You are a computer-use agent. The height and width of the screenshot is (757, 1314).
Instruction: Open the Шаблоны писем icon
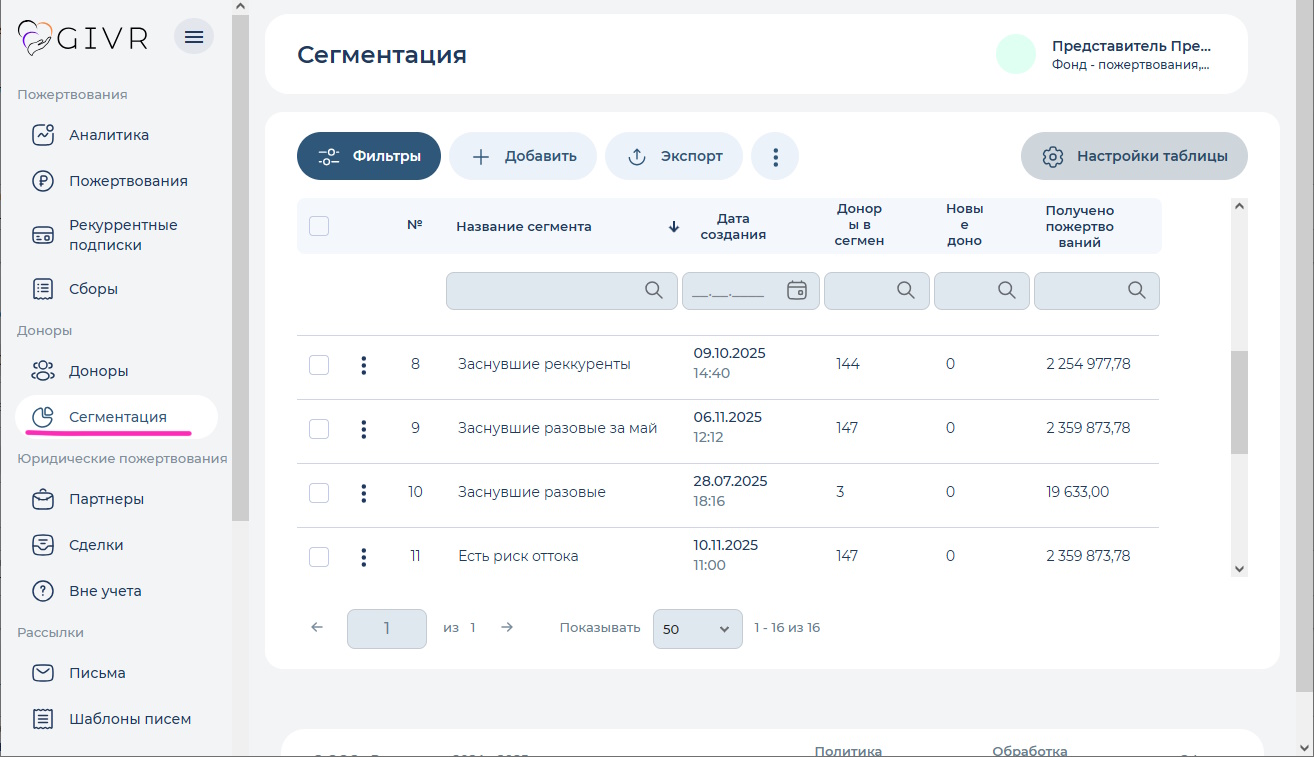41,718
